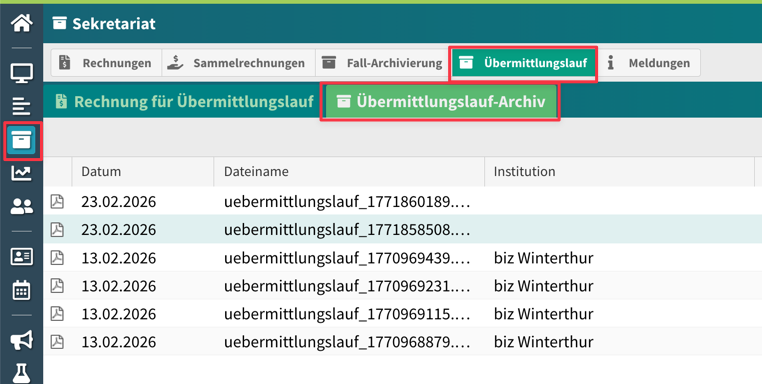762x384 pixels.
Task: Click date 13.02.2026 of file 1770969115
Action: click(119, 314)
